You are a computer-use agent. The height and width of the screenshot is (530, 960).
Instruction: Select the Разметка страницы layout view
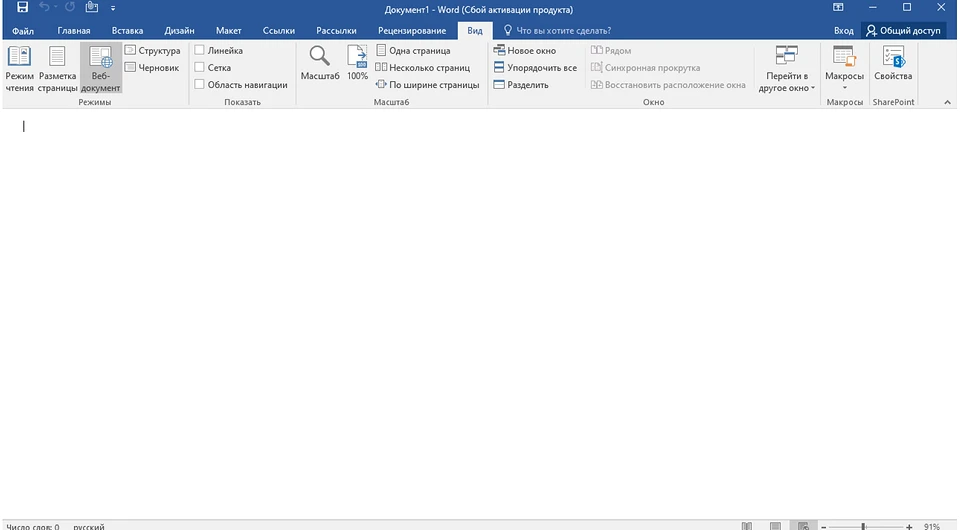[x=58, y=68]
